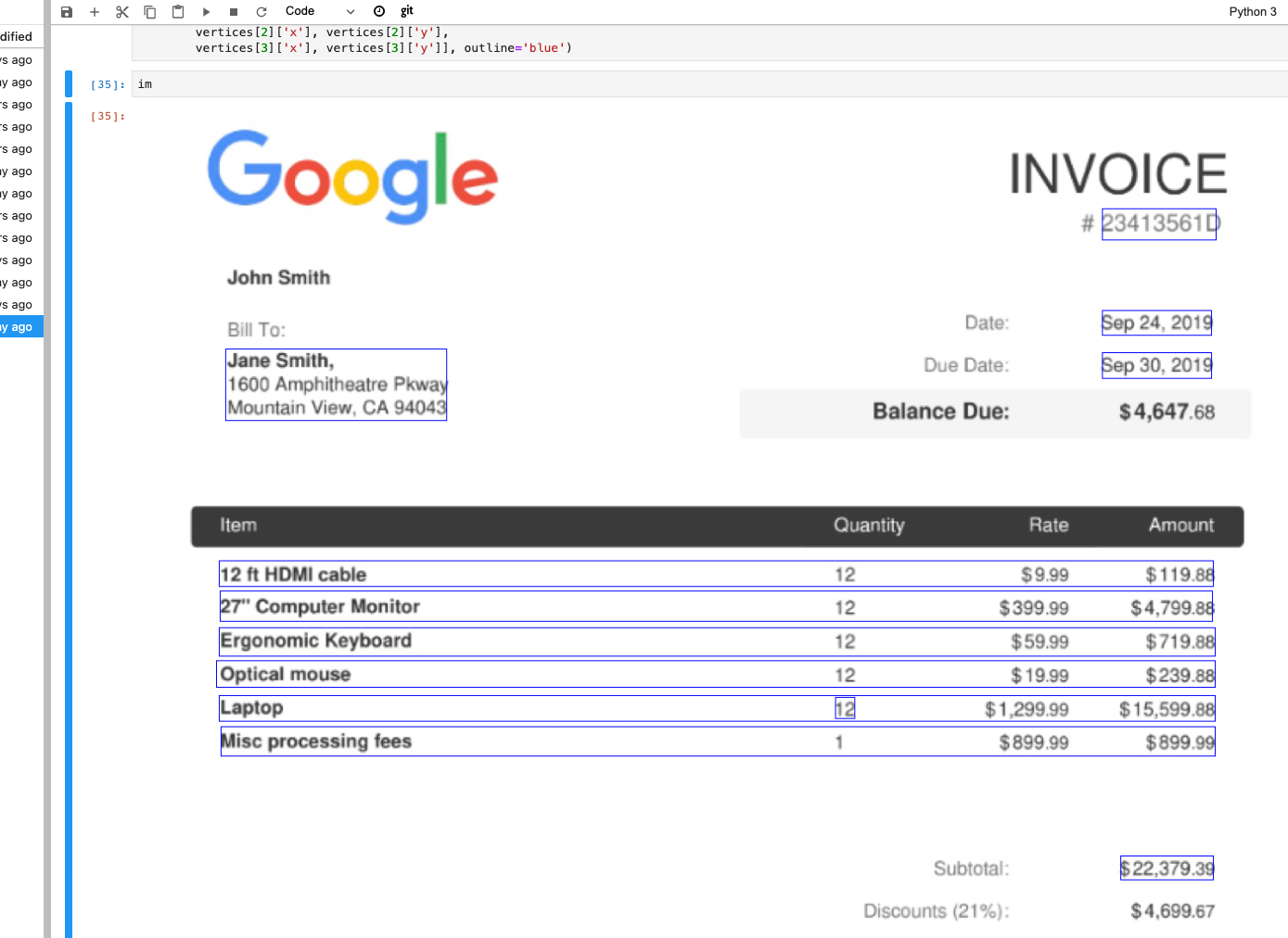Copy the selected cell from the toolbar
The image size is (1288, 938).
[x=150, y=12]
